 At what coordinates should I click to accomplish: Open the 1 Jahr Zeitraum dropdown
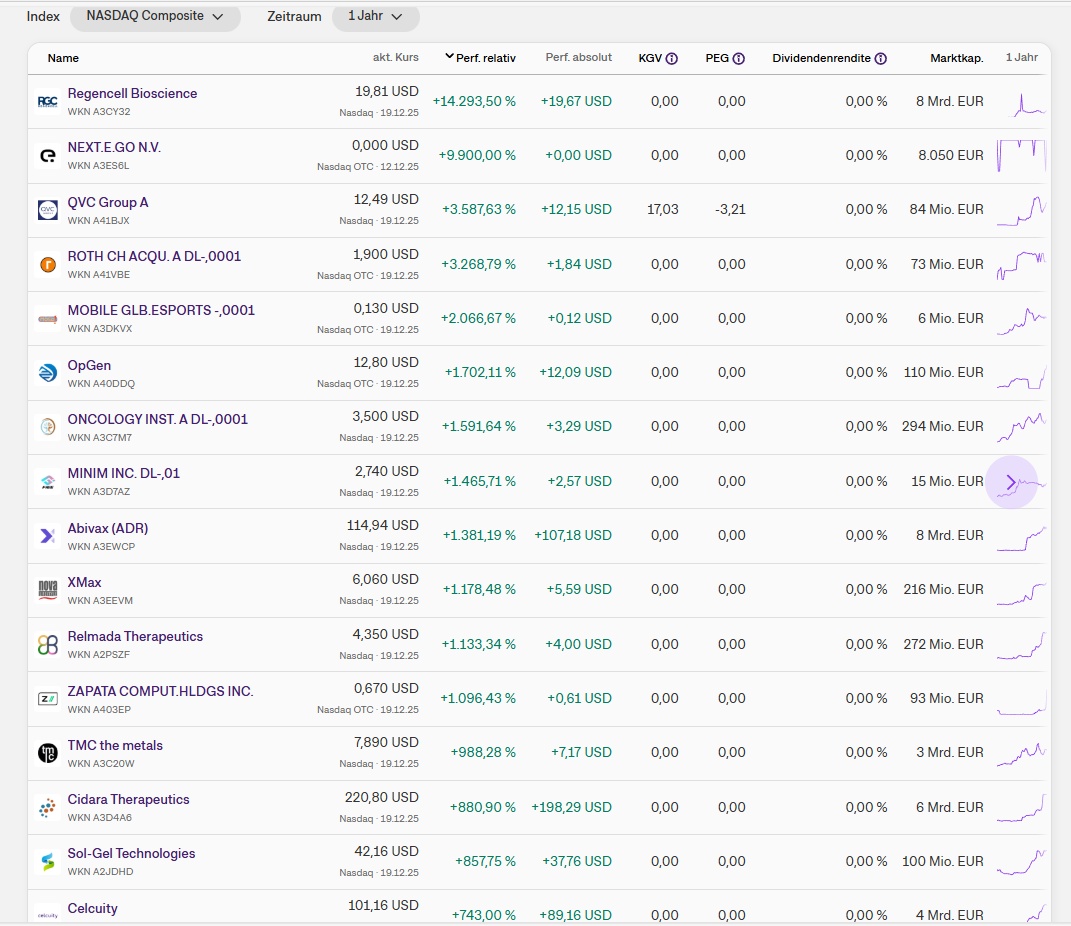click(x=375, y=17)
